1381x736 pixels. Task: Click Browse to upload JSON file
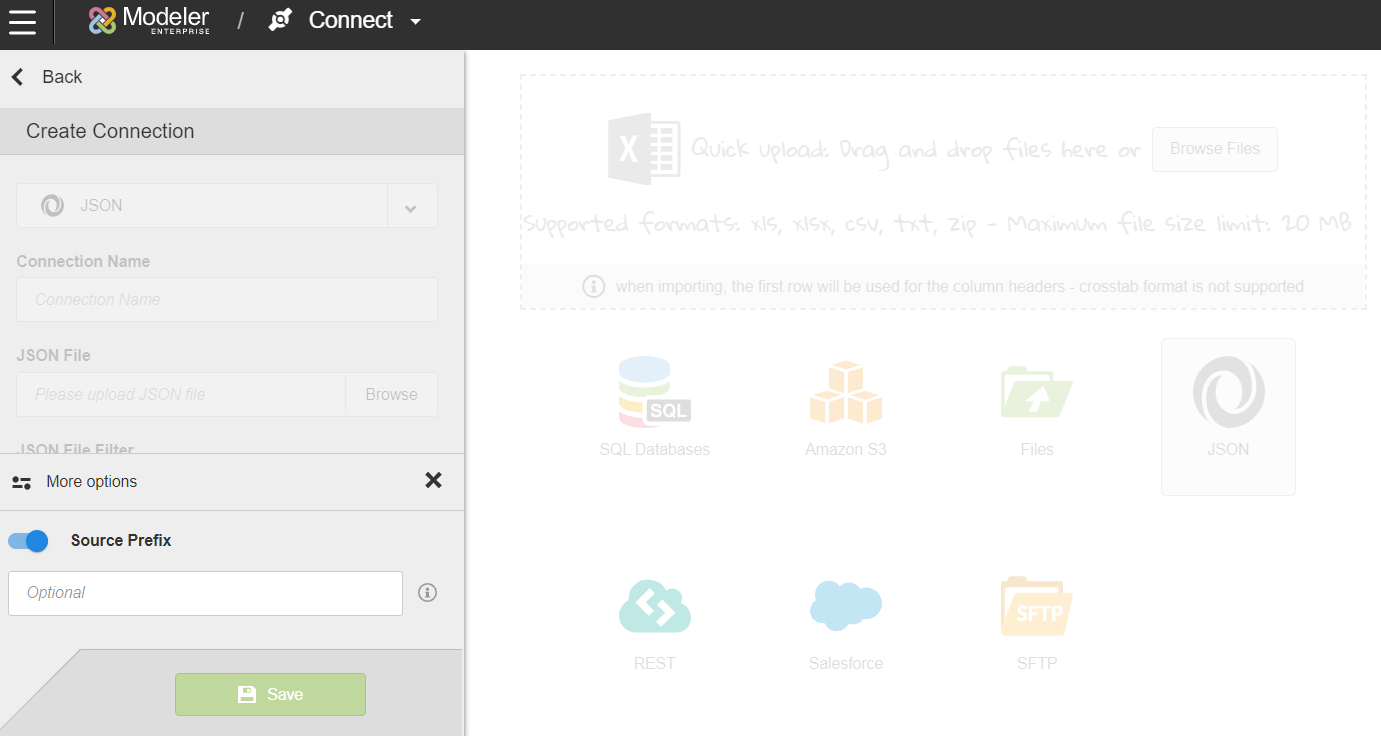391,394
